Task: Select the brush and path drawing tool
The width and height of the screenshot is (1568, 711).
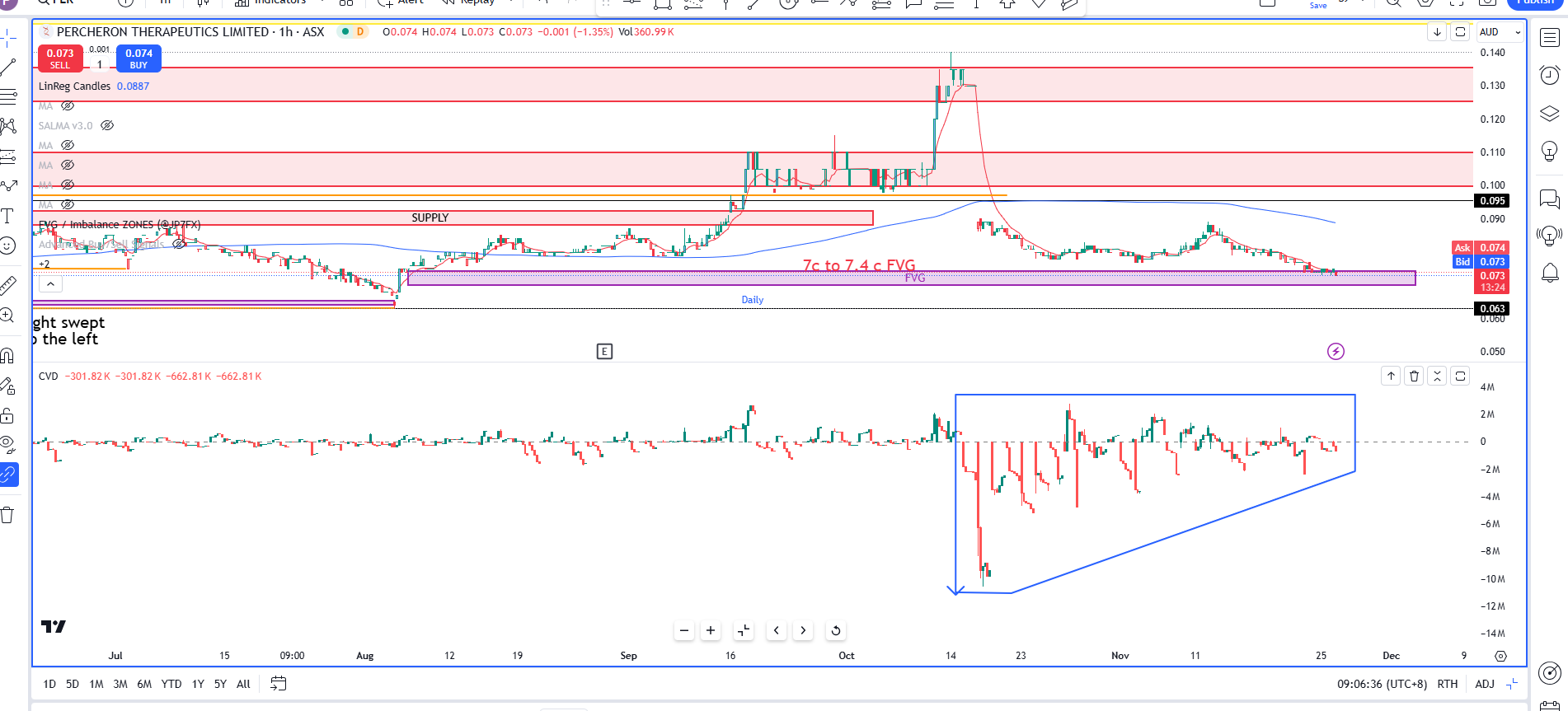Action: pos(7,186)
